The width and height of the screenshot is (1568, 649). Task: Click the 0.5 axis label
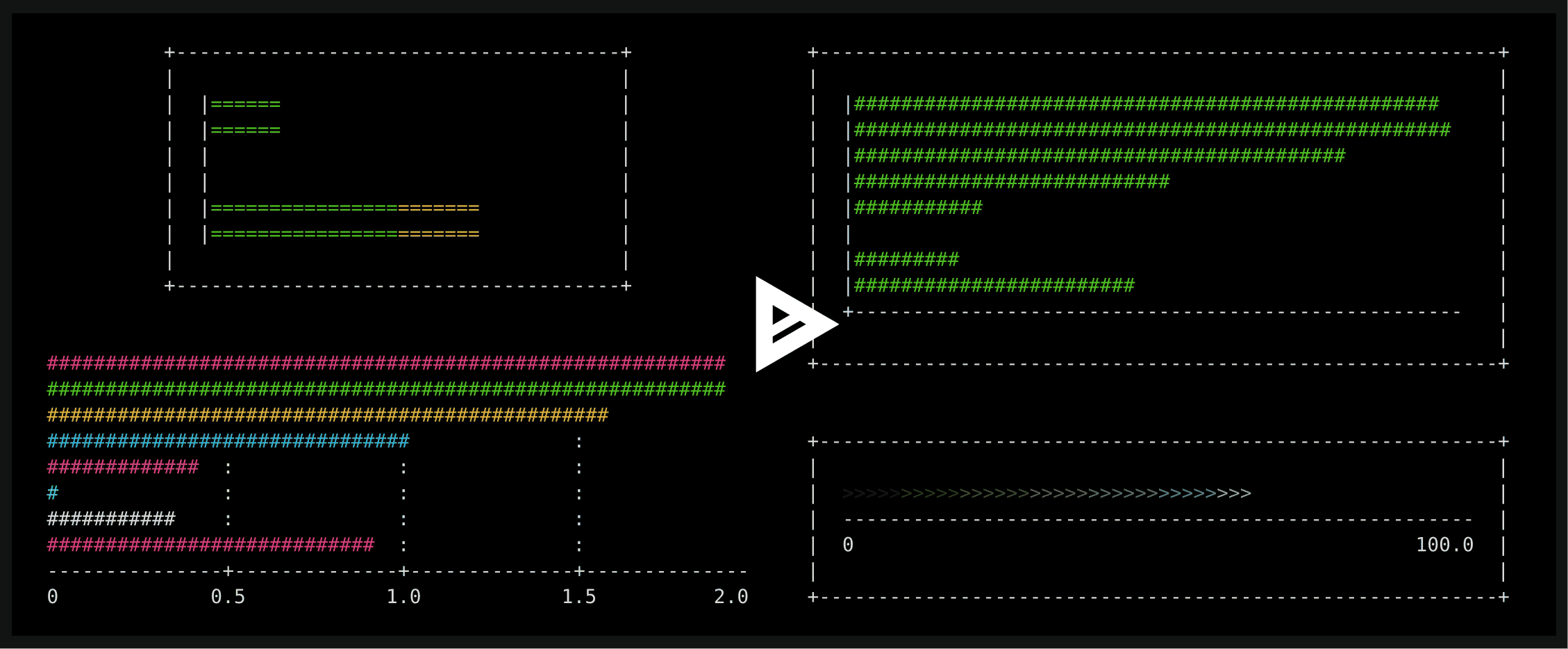228,597
